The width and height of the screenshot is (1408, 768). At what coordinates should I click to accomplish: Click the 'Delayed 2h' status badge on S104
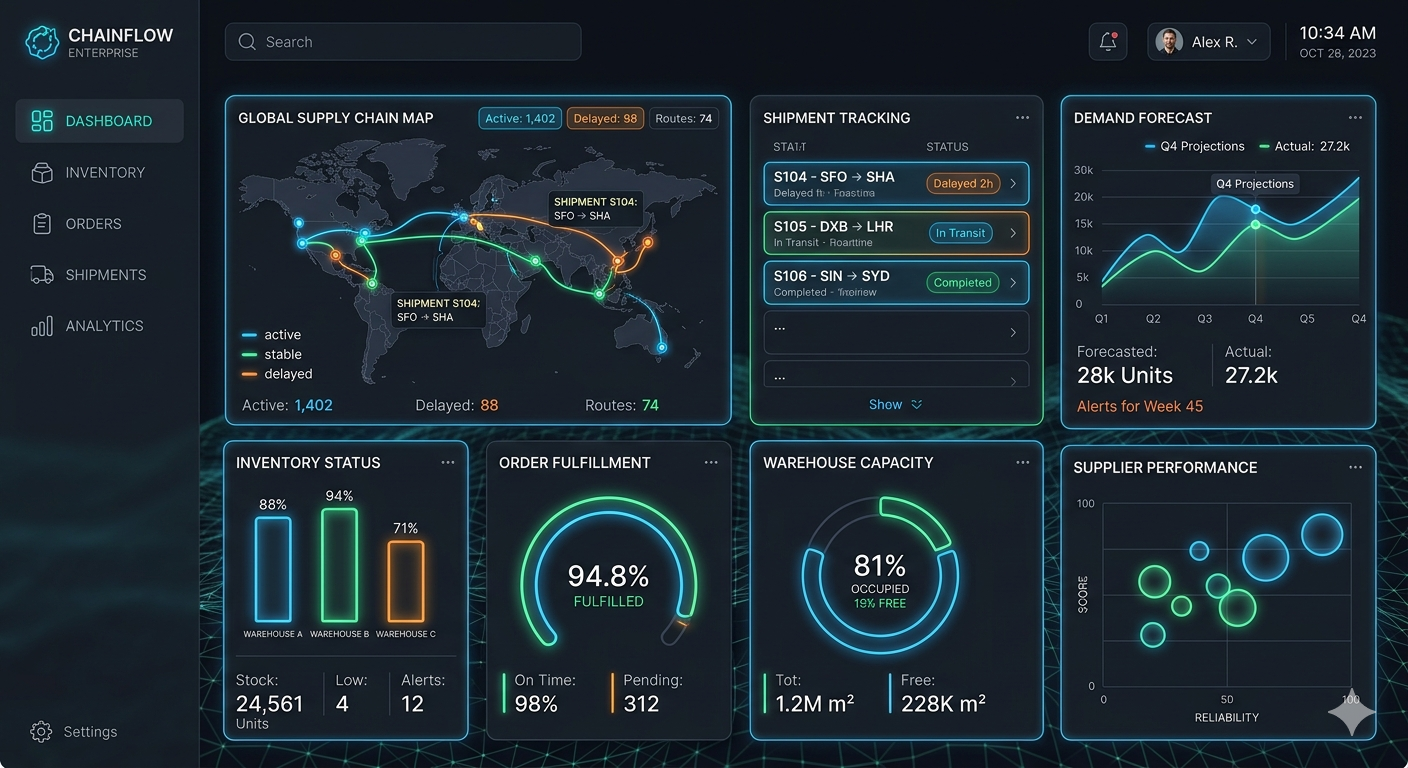tap(962, 183)
